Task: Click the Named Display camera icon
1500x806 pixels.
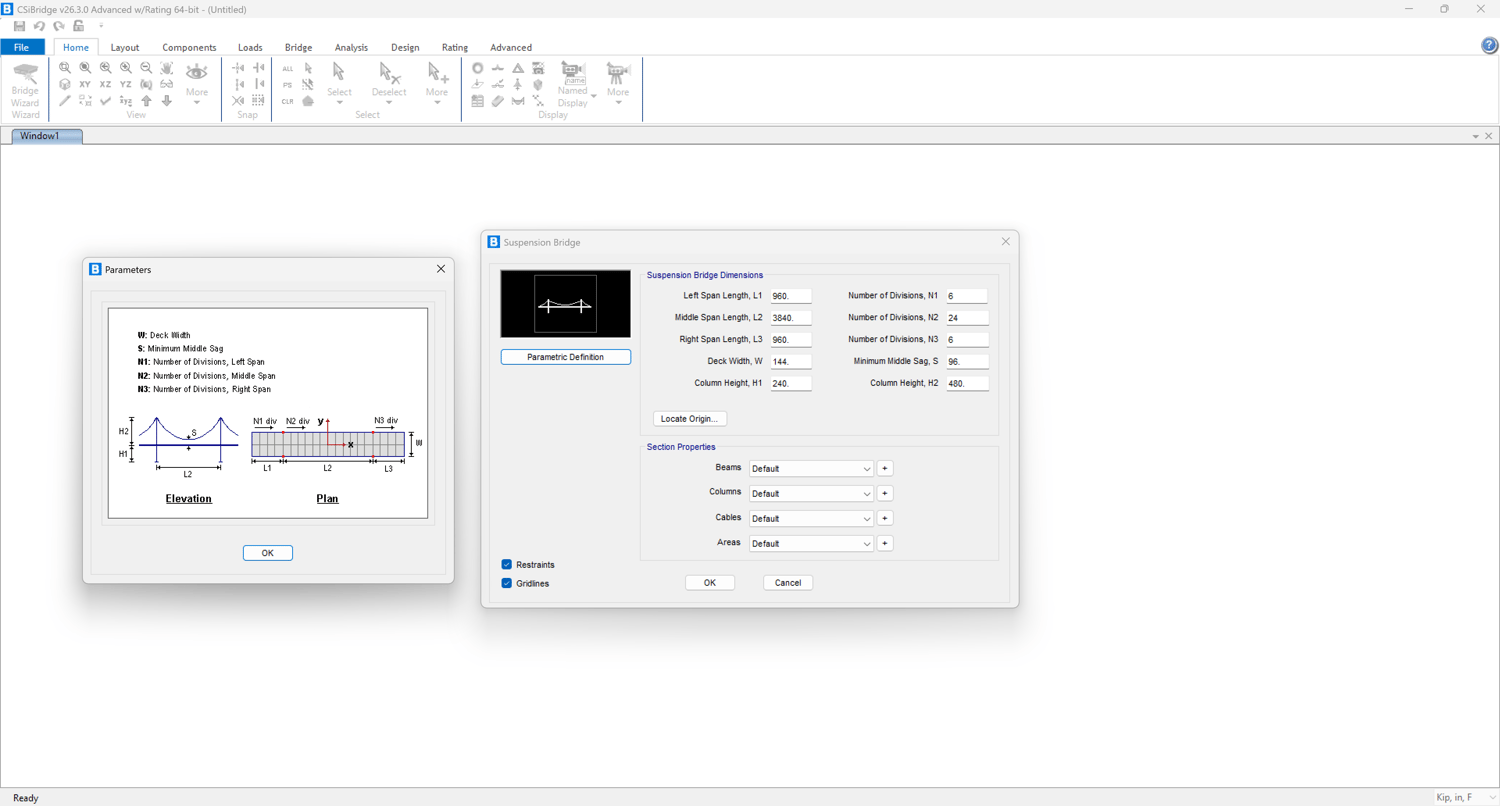Action: pos(573,73)
